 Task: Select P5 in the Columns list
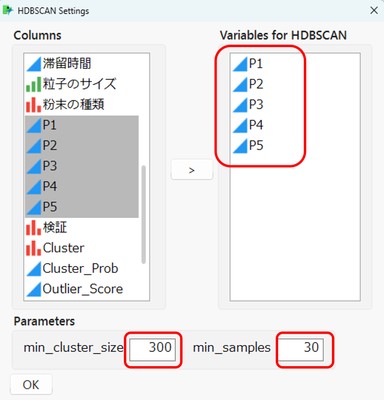click(82, 207)
